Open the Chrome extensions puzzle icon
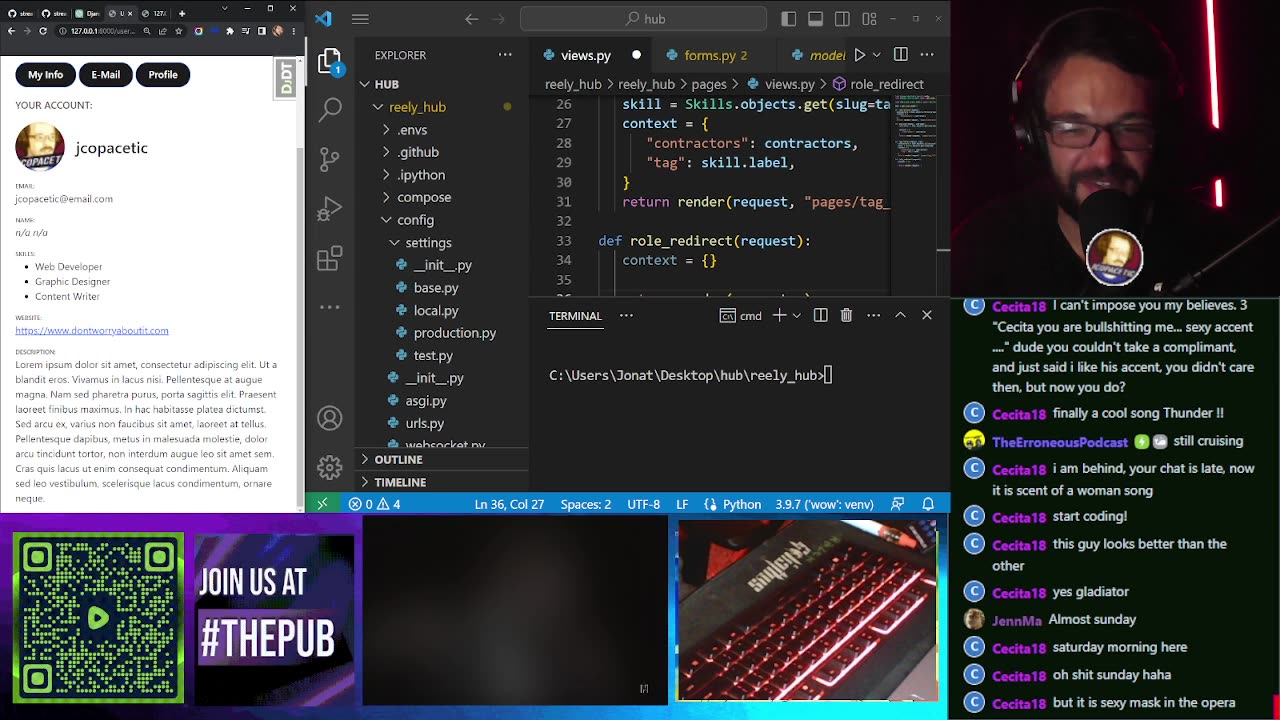Screen dimensions: 1280x720 click(229, 31)
